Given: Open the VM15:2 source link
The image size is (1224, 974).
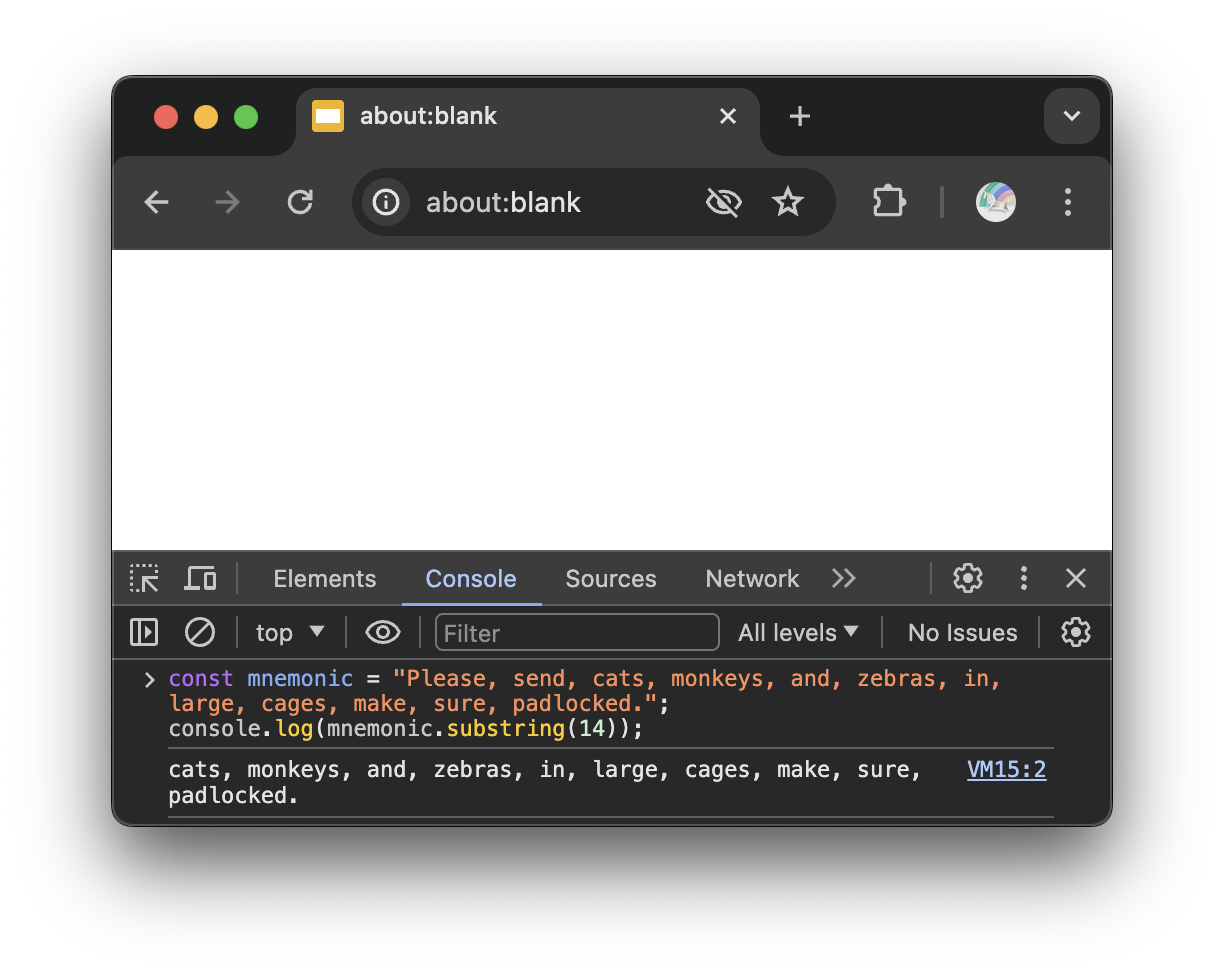Looking at the screenshot, I should pos(1007,770).
